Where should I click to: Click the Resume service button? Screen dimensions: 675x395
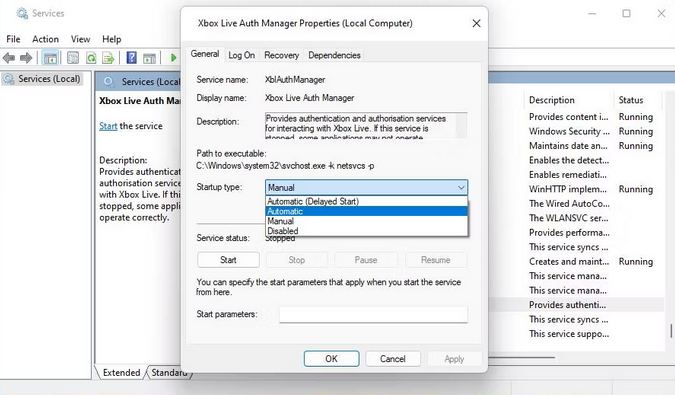click(x=436, y=260)
